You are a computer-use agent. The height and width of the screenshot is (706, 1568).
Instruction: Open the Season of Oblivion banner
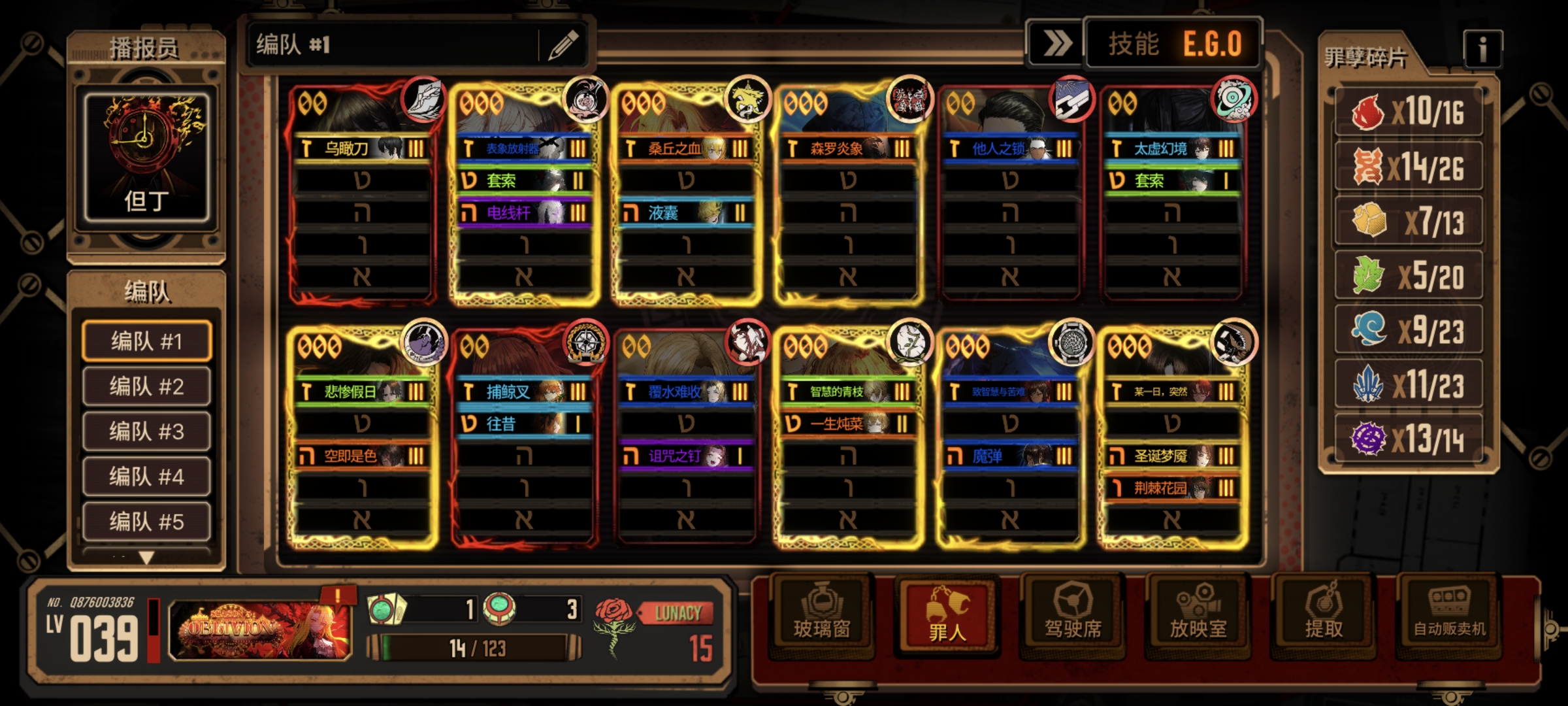click(x=260, y=629)
